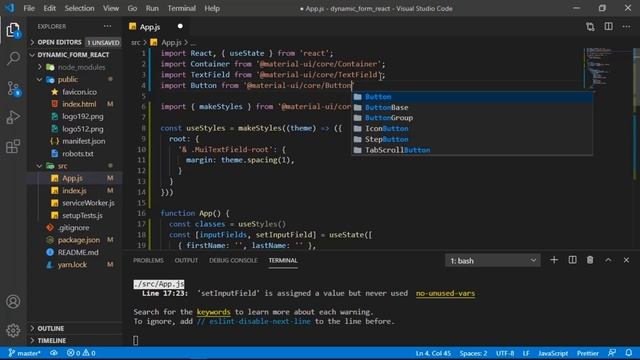Open the Help menu
This screenshot has width=640, height=360.
click(212, 8)
